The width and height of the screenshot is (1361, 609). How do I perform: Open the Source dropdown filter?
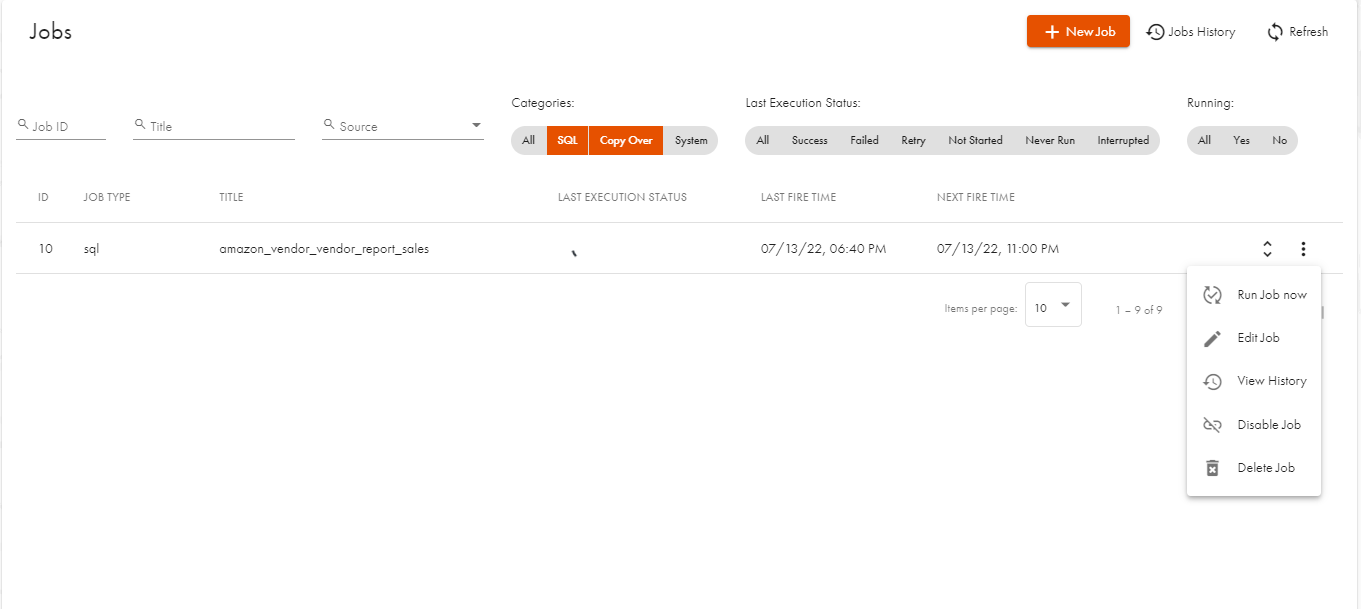[403, 127]
